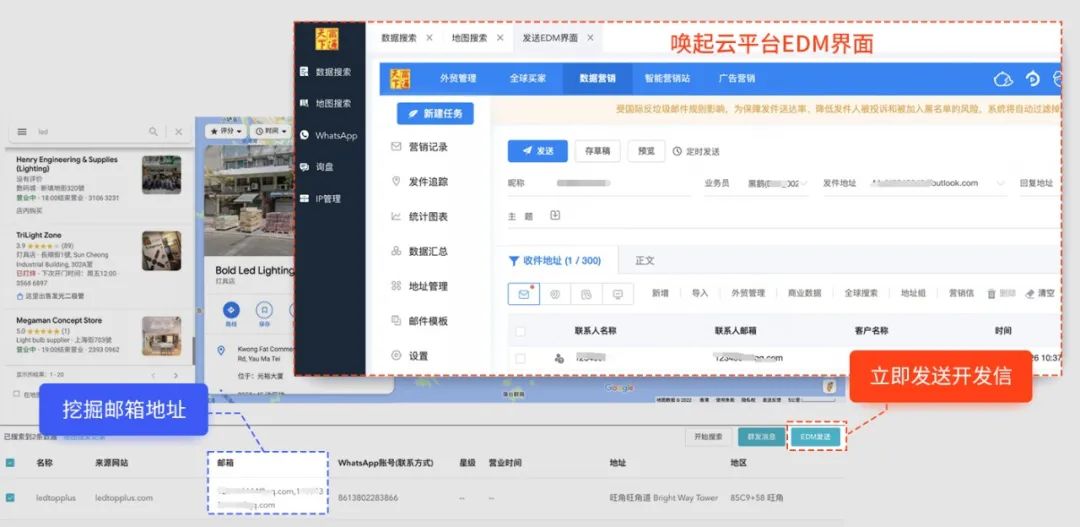Open Megaman Concept Store listing thumbnail
This screenshot has width=1080, height=527.
coord(162,336)
